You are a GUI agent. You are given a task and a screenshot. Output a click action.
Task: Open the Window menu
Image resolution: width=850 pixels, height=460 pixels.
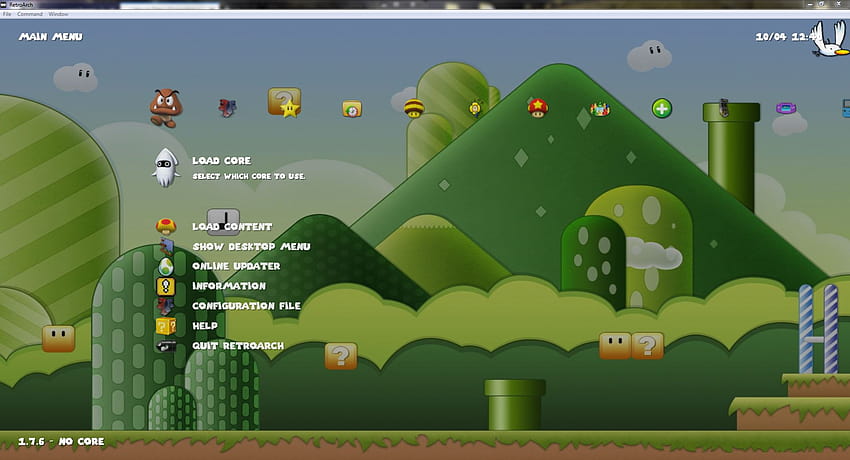tap(59, 14)
